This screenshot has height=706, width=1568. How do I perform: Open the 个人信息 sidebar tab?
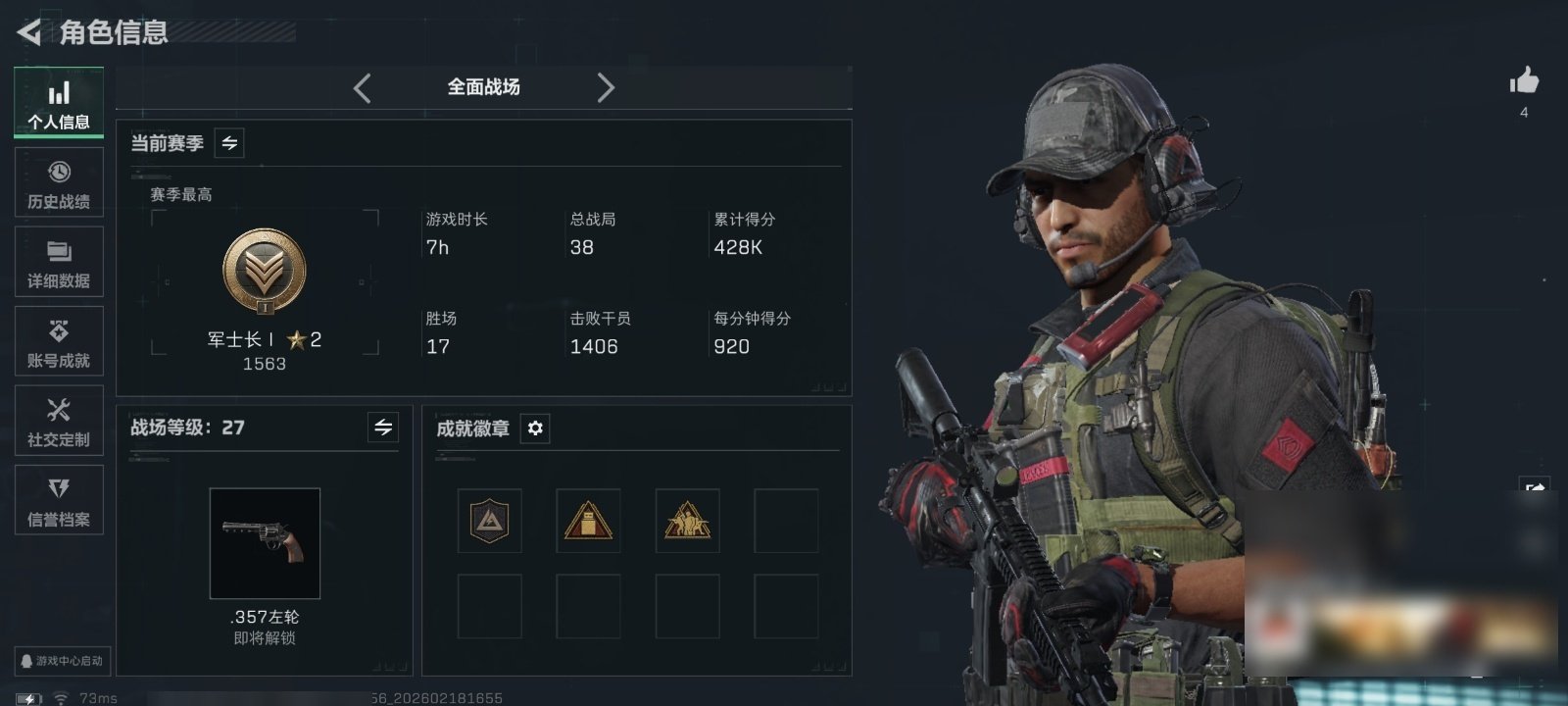(59, 103)
